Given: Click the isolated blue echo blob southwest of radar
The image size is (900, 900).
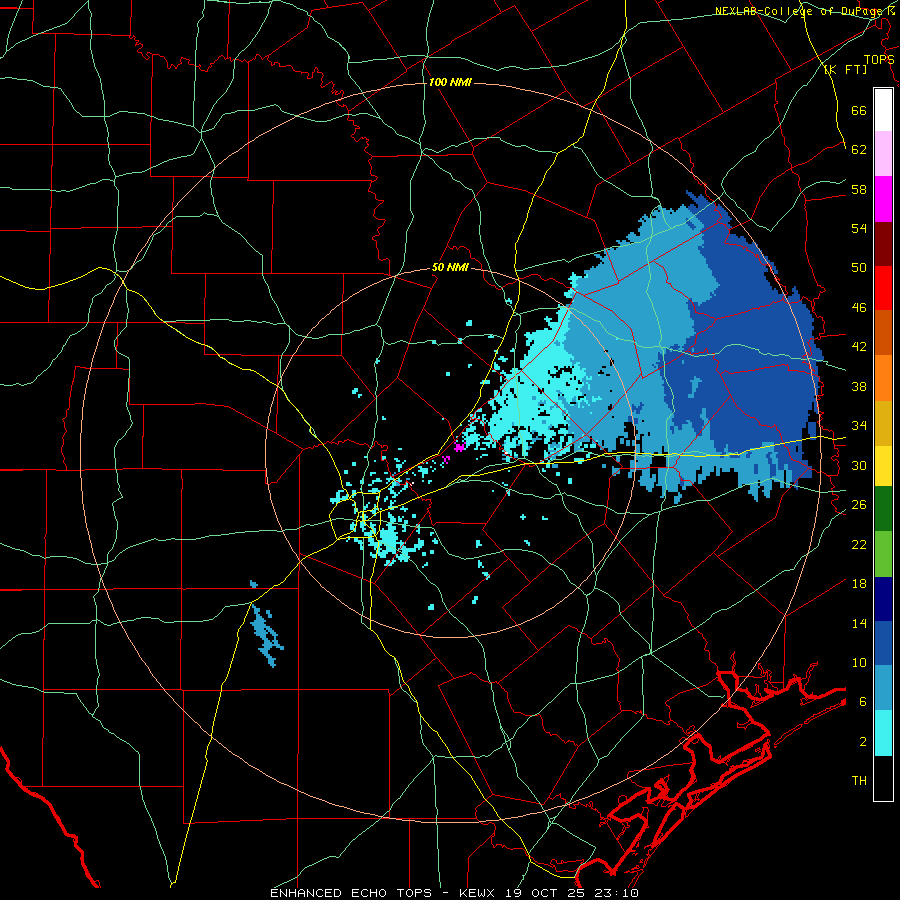Looking at the screenshot, I should [x=266, y=635].
